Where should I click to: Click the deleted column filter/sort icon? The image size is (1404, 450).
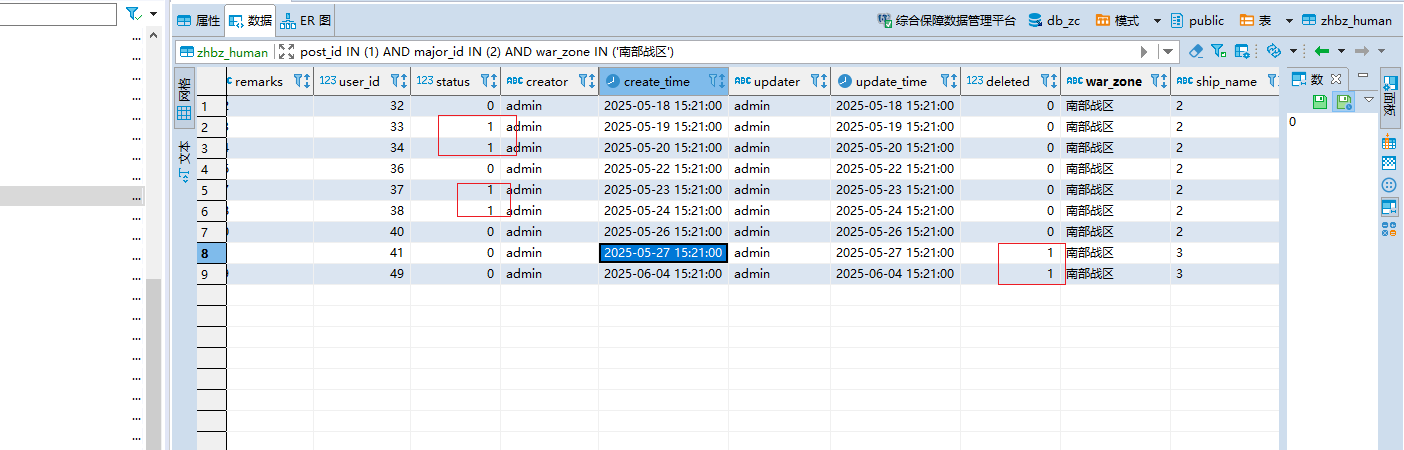pyautogui.click(x=1048, y=81)
